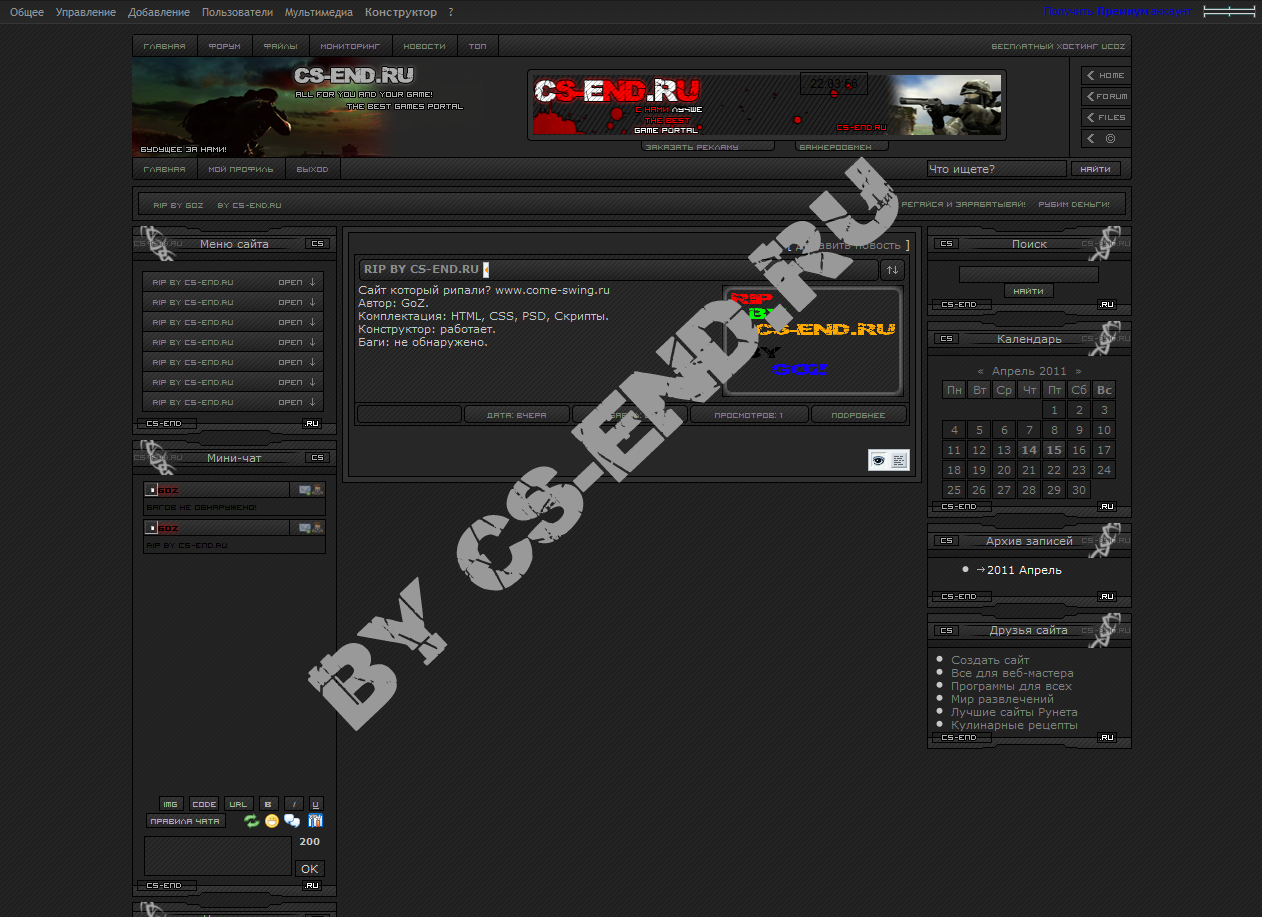Image resolution: width=1262 pixels, height=917 pixels.
Task: Toggle eye view mode below news post
Action: tap(879, 460)
